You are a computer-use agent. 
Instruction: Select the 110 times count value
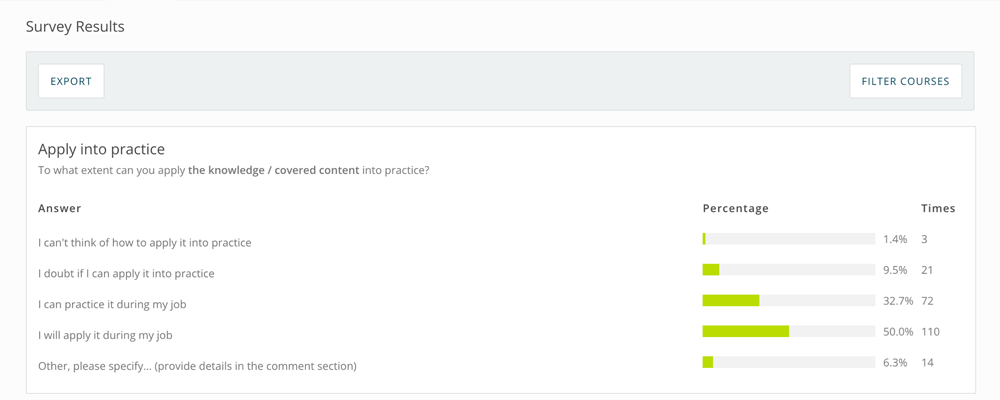click(931, 331)
